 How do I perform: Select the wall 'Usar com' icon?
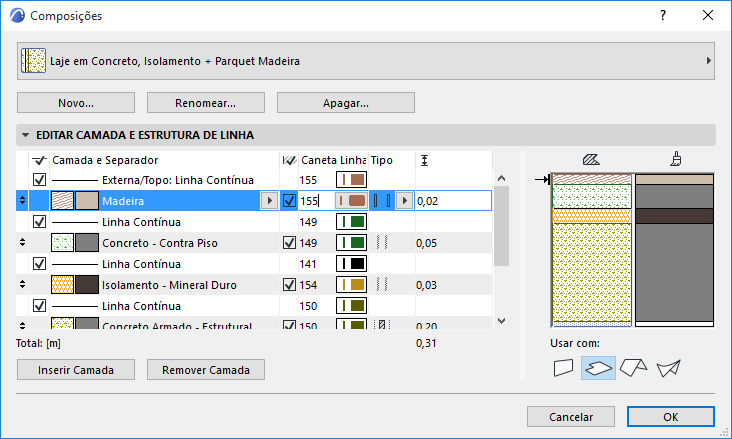click(563, 368)
